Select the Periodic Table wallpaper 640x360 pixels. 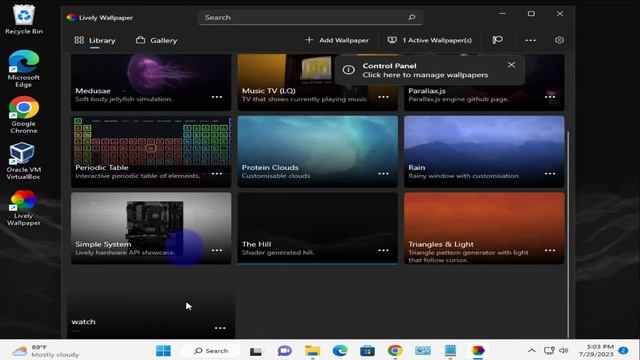[x=151, y=151]
